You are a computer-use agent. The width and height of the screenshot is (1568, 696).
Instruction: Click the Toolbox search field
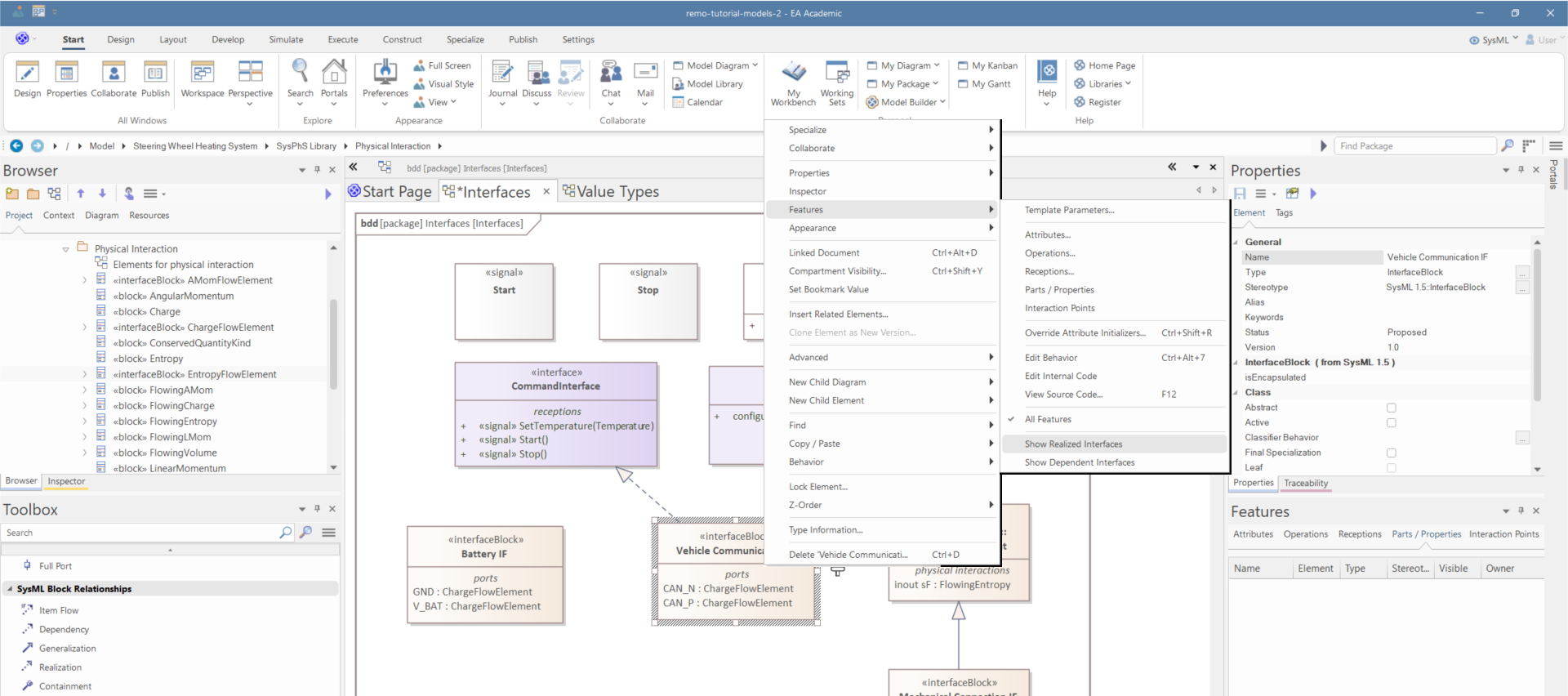click(x=139, y=533)
